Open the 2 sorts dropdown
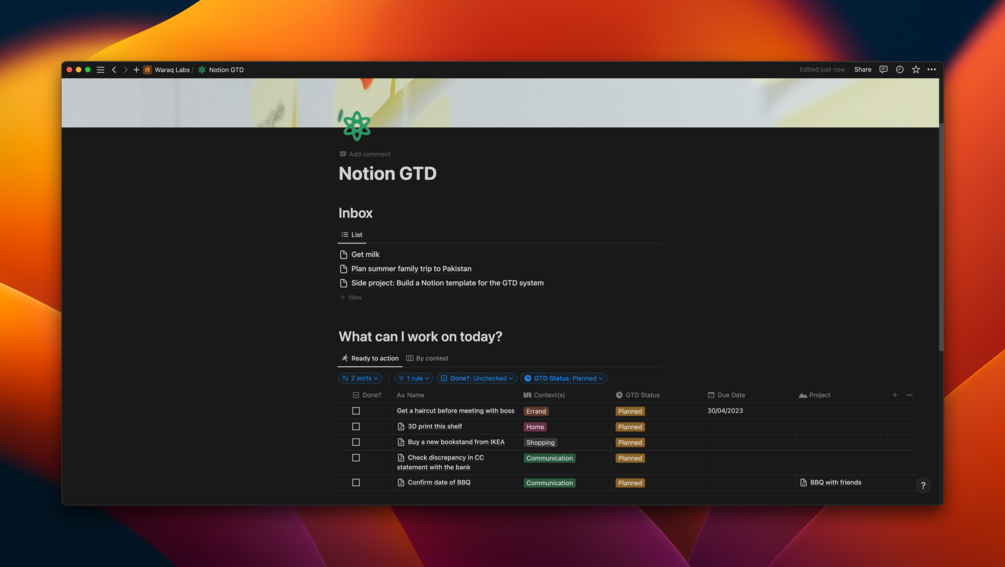Screen dimensions: 1005x567 click(360, 379)
